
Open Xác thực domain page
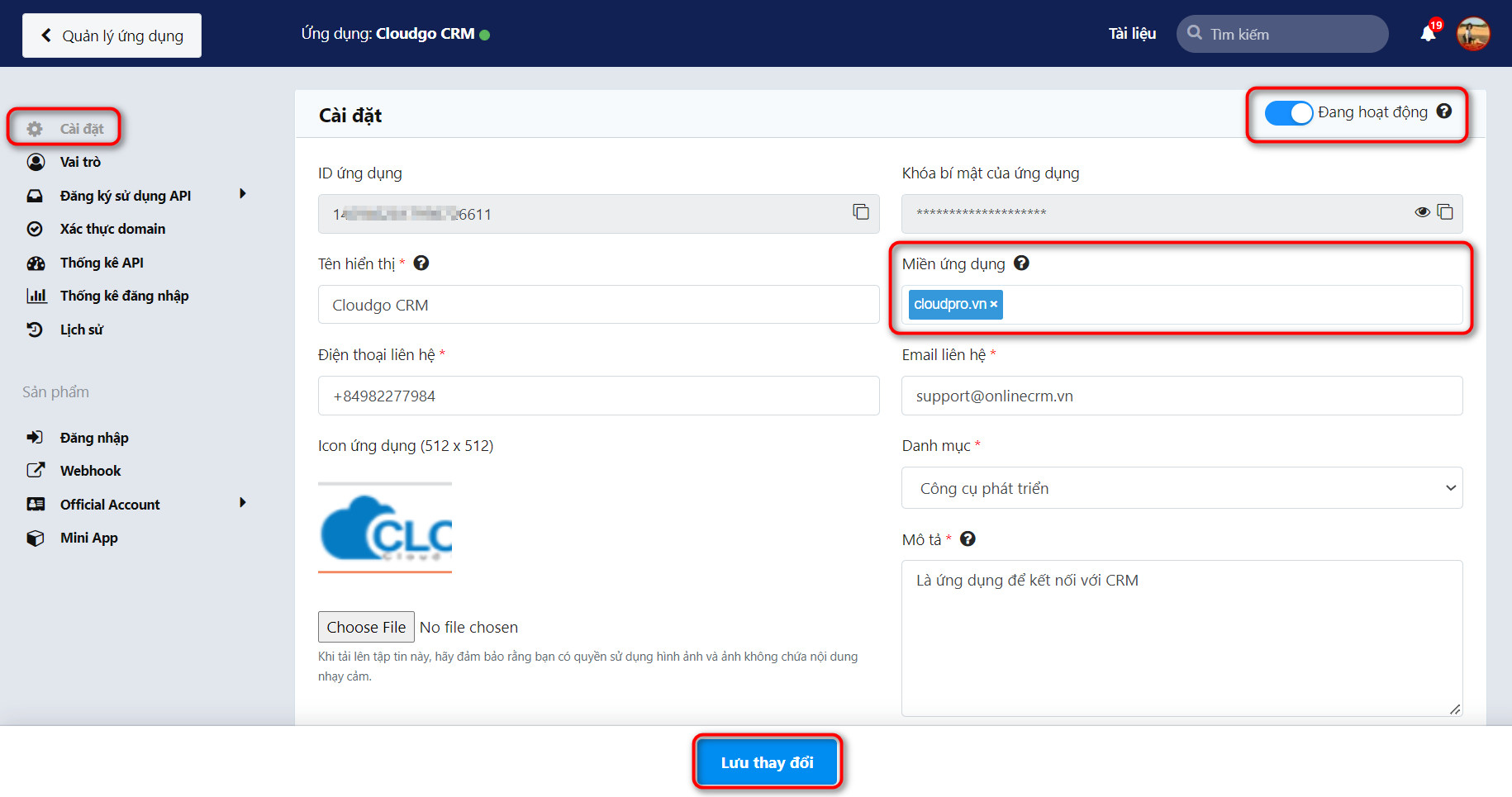(112, 229)
